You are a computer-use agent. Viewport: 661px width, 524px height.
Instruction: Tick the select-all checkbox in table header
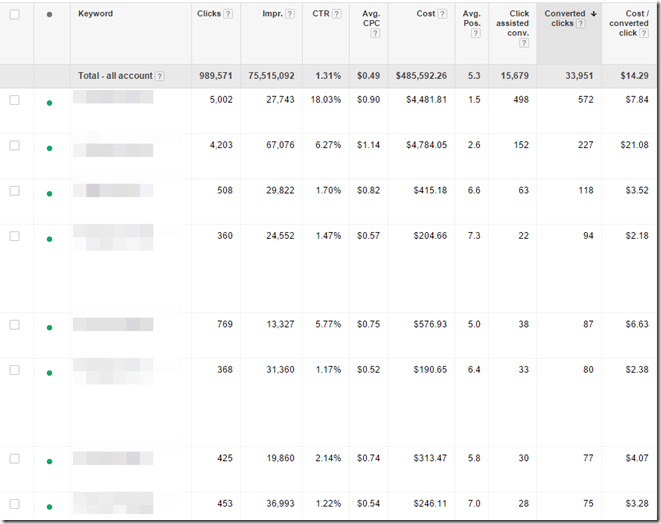tap(14, 14)
